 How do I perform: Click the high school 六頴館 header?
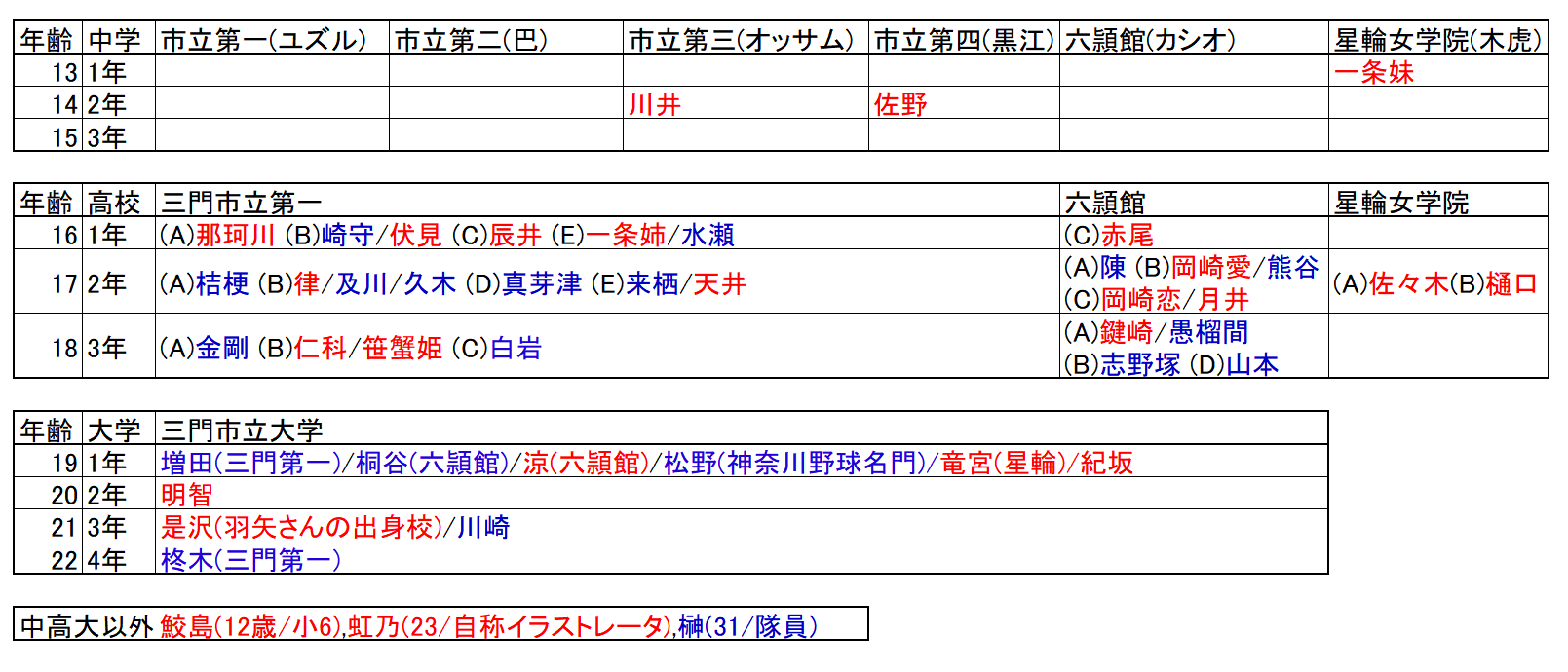[1194, 202]
